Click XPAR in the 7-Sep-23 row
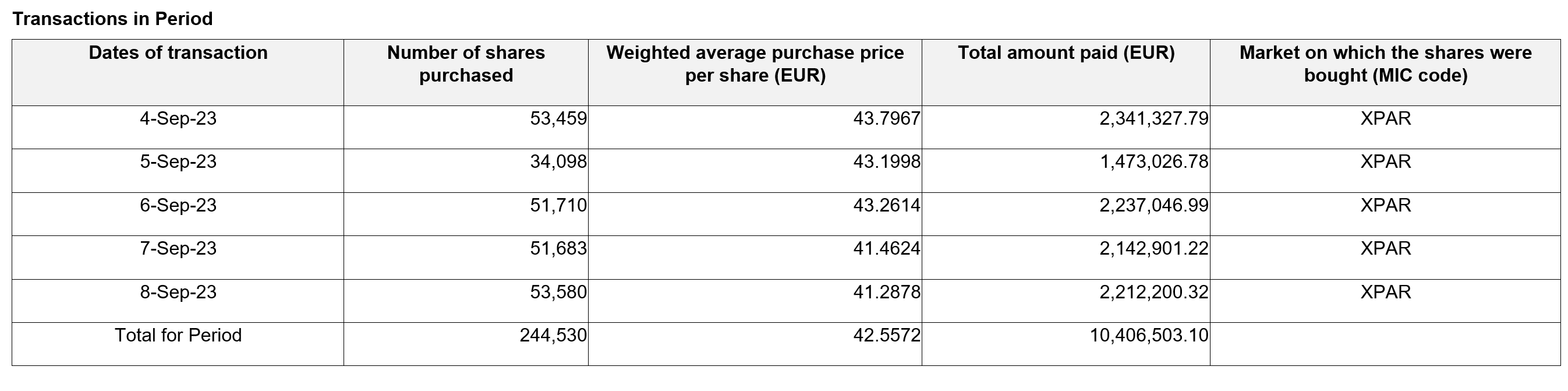The image size is (1568, 391). click(x=1385, y=248)
